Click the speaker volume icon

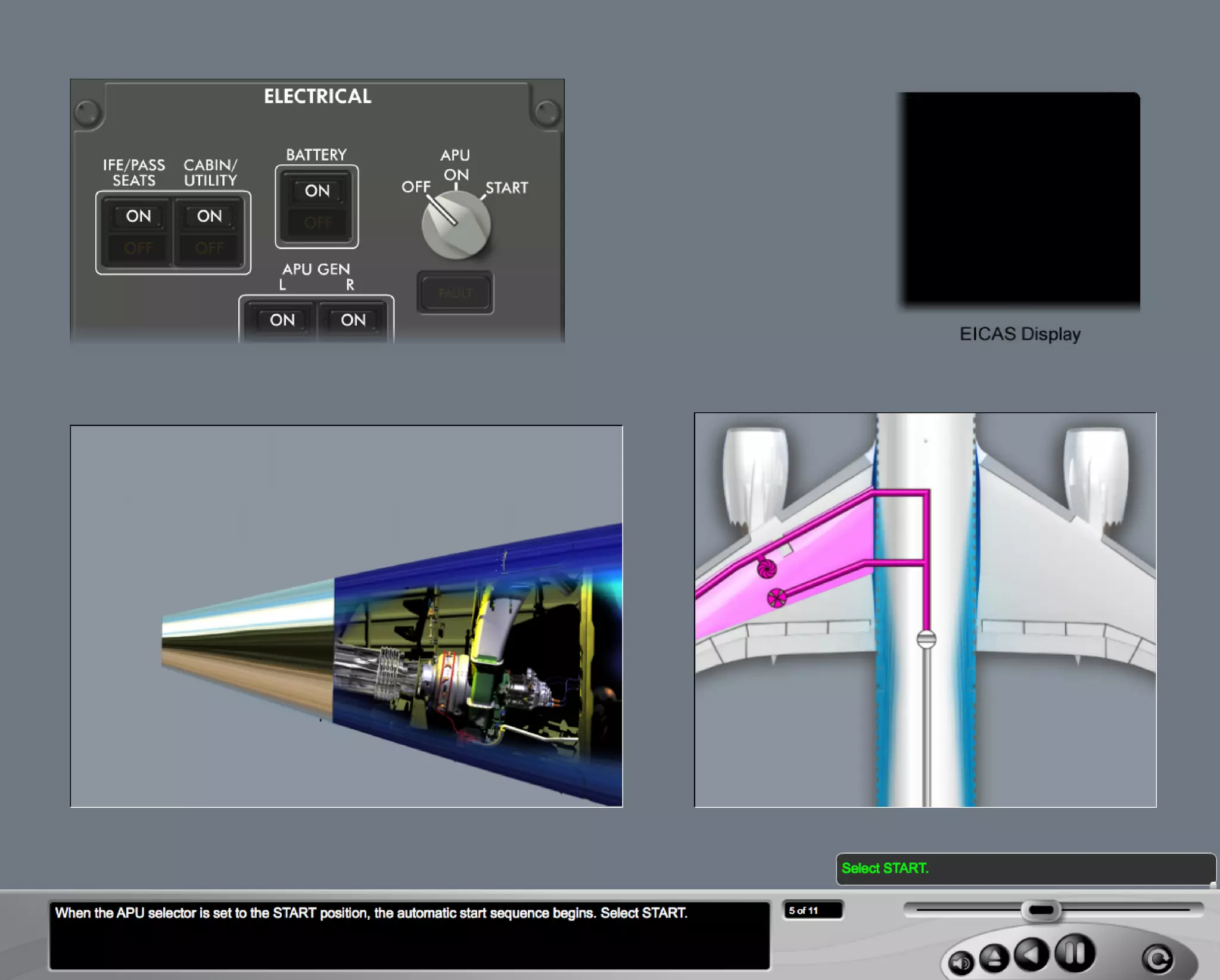[960, 962]
